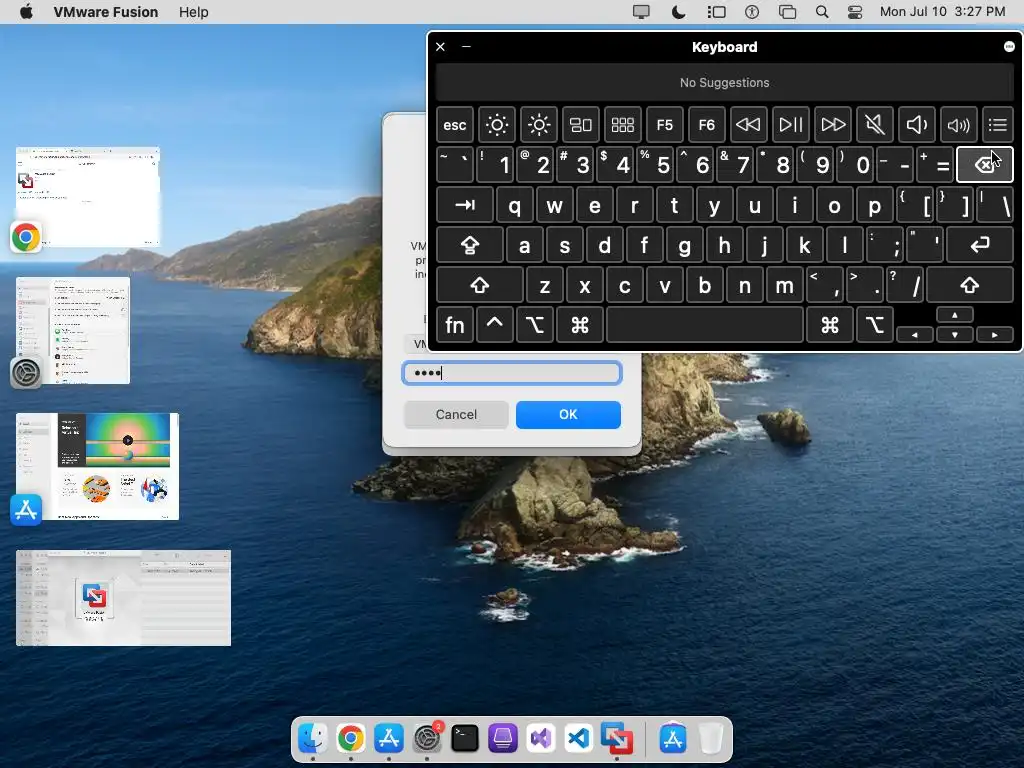Toggle the right option key

pos(875,325)
